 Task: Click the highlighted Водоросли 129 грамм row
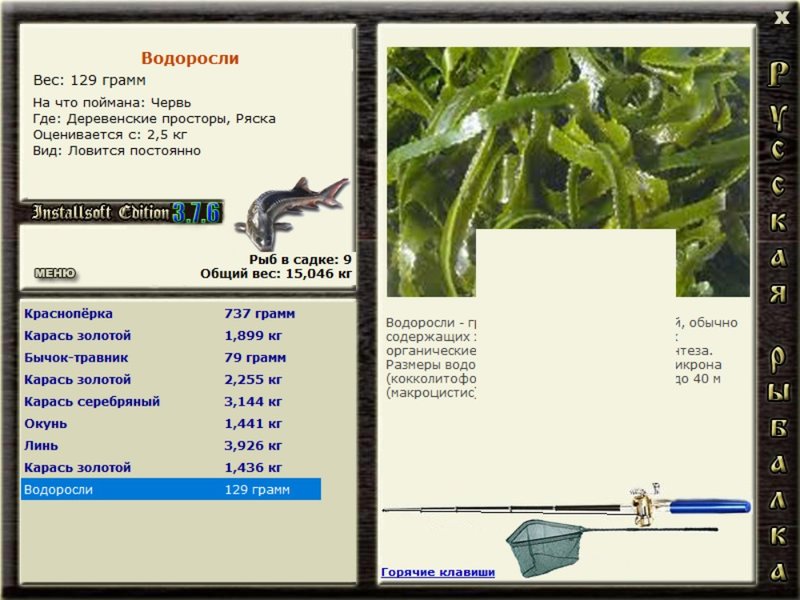[170, 489]
